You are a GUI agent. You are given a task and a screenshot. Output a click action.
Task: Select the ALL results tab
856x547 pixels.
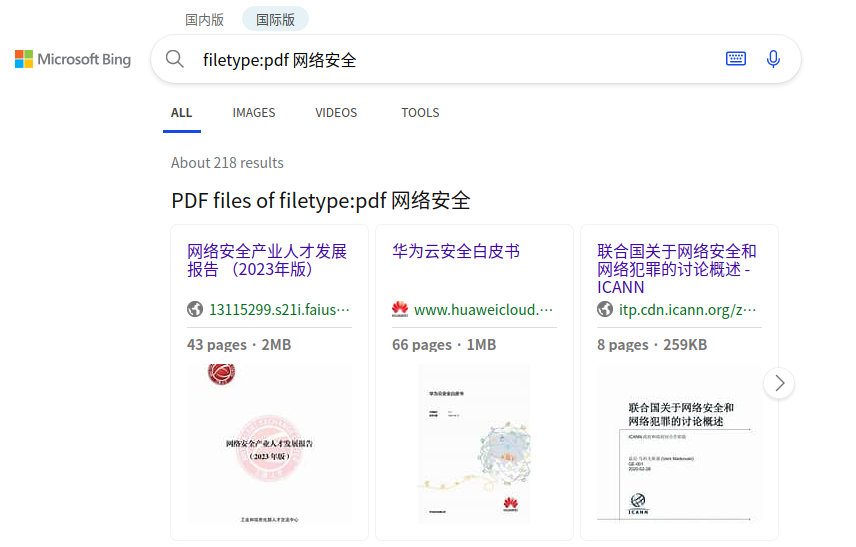(x=182, y=113)
